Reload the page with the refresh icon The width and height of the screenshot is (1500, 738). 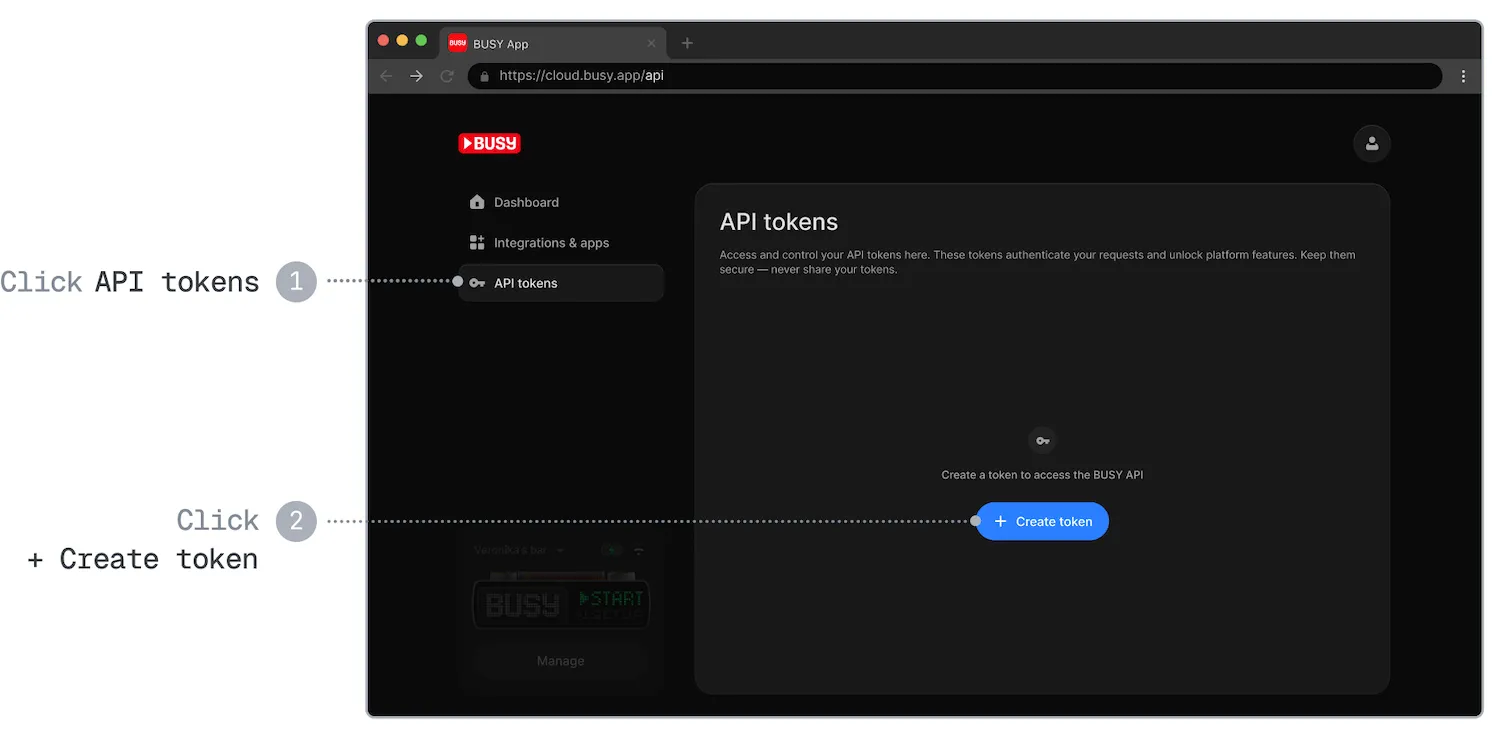coord(447,76)
